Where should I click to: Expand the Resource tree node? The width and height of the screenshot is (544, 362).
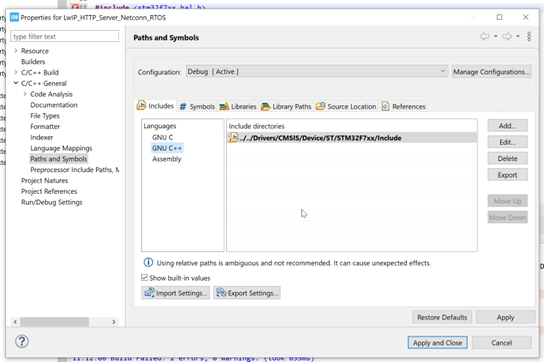click(16, 51)
